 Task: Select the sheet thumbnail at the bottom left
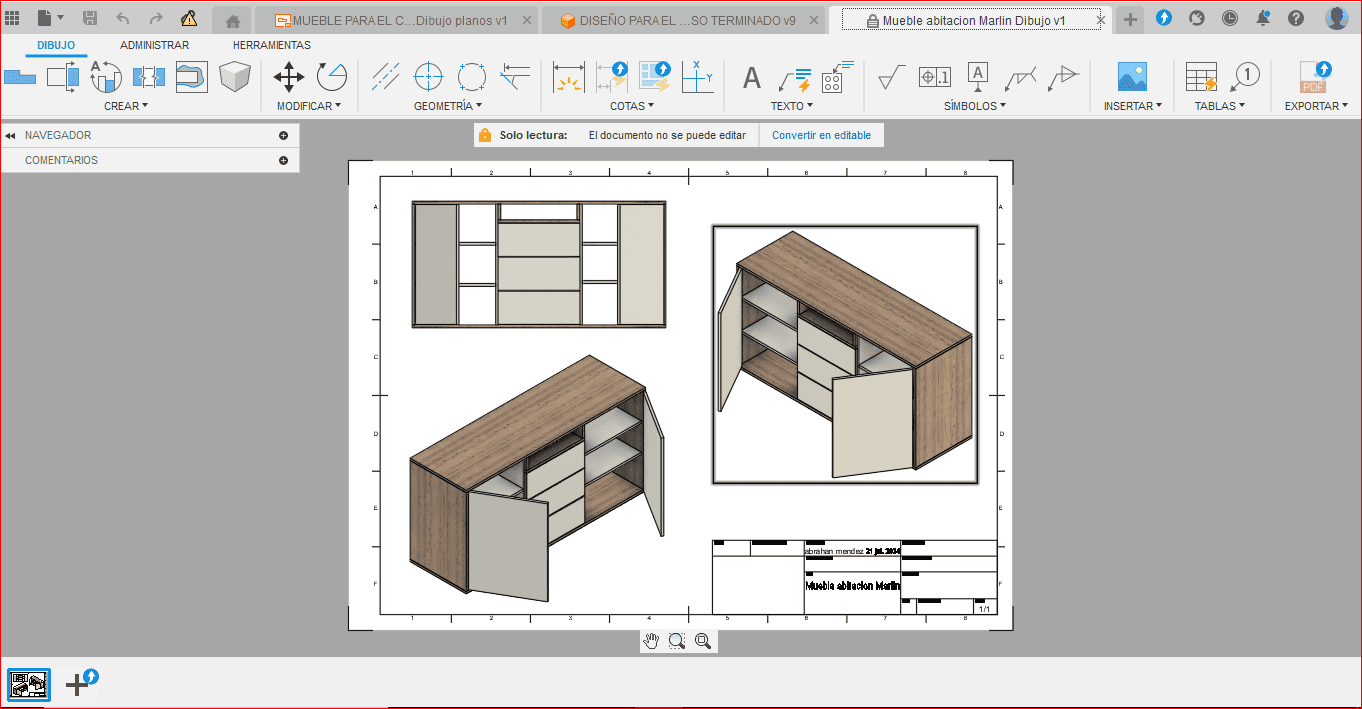[x=28, y=684]
